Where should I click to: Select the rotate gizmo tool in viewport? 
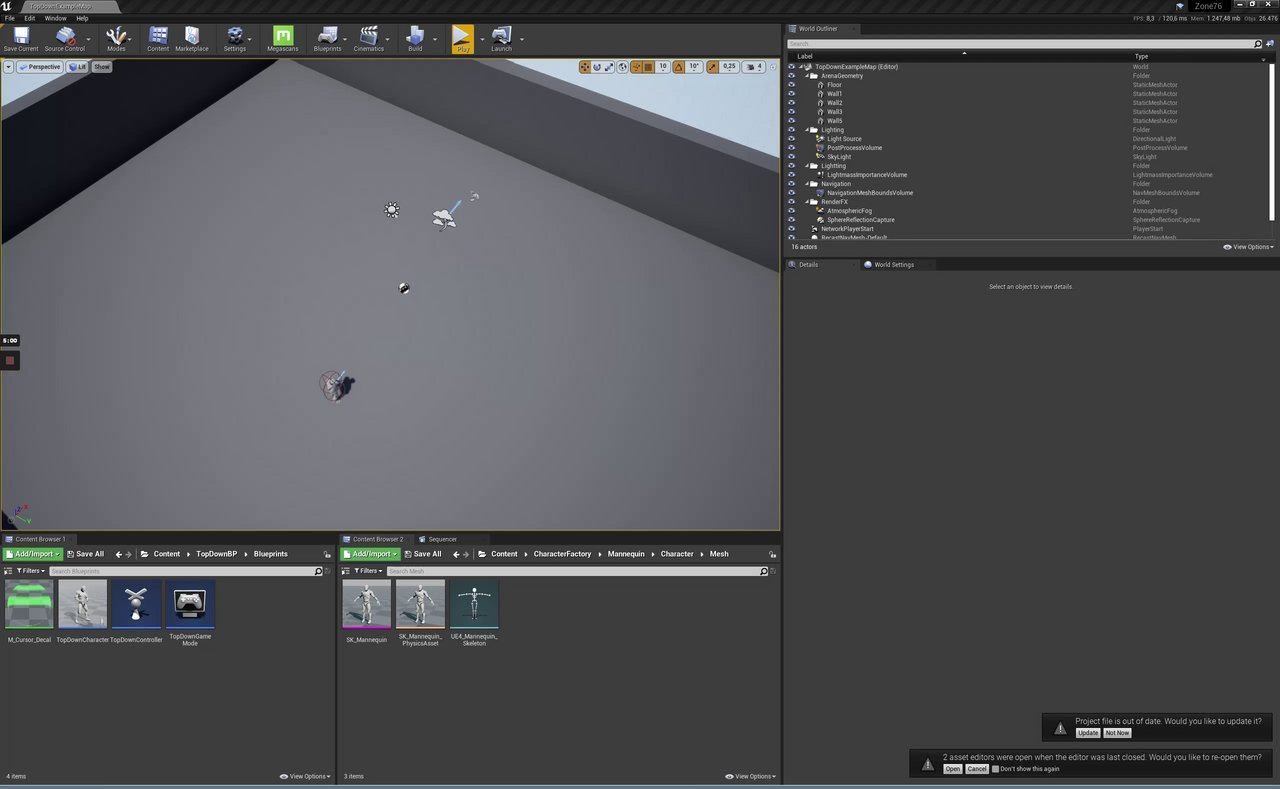tap(597, 67)
